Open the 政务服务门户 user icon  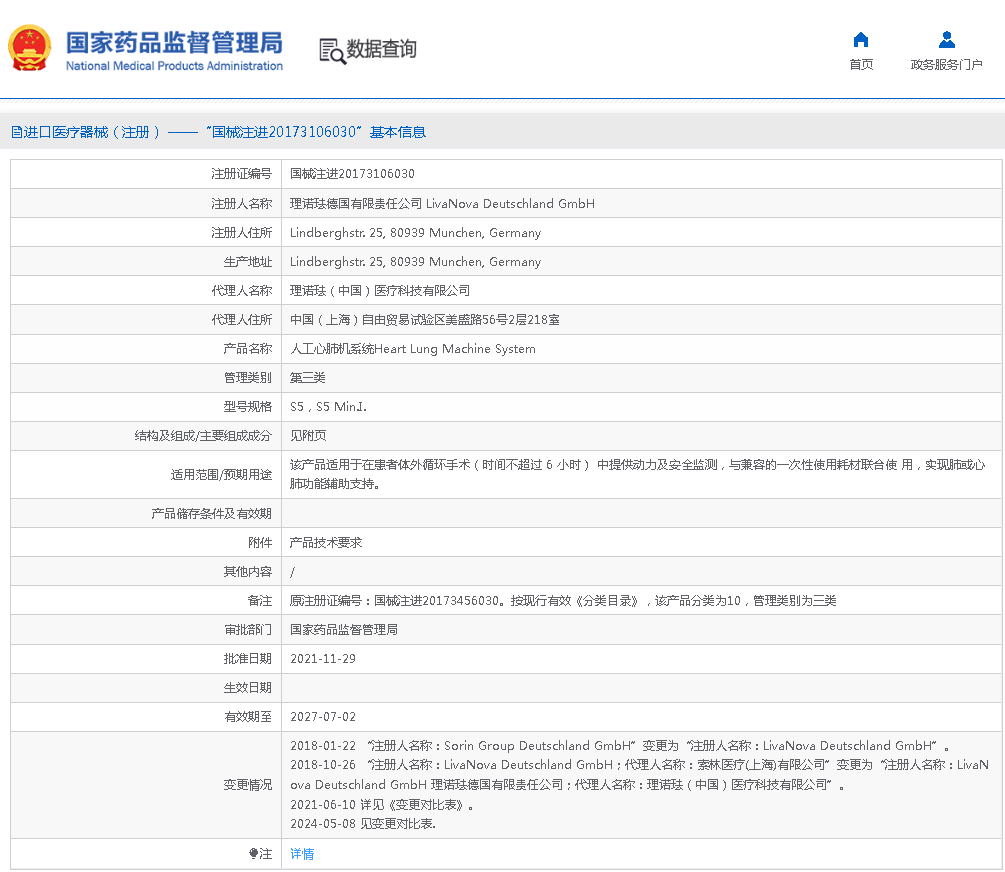[947, 40]
